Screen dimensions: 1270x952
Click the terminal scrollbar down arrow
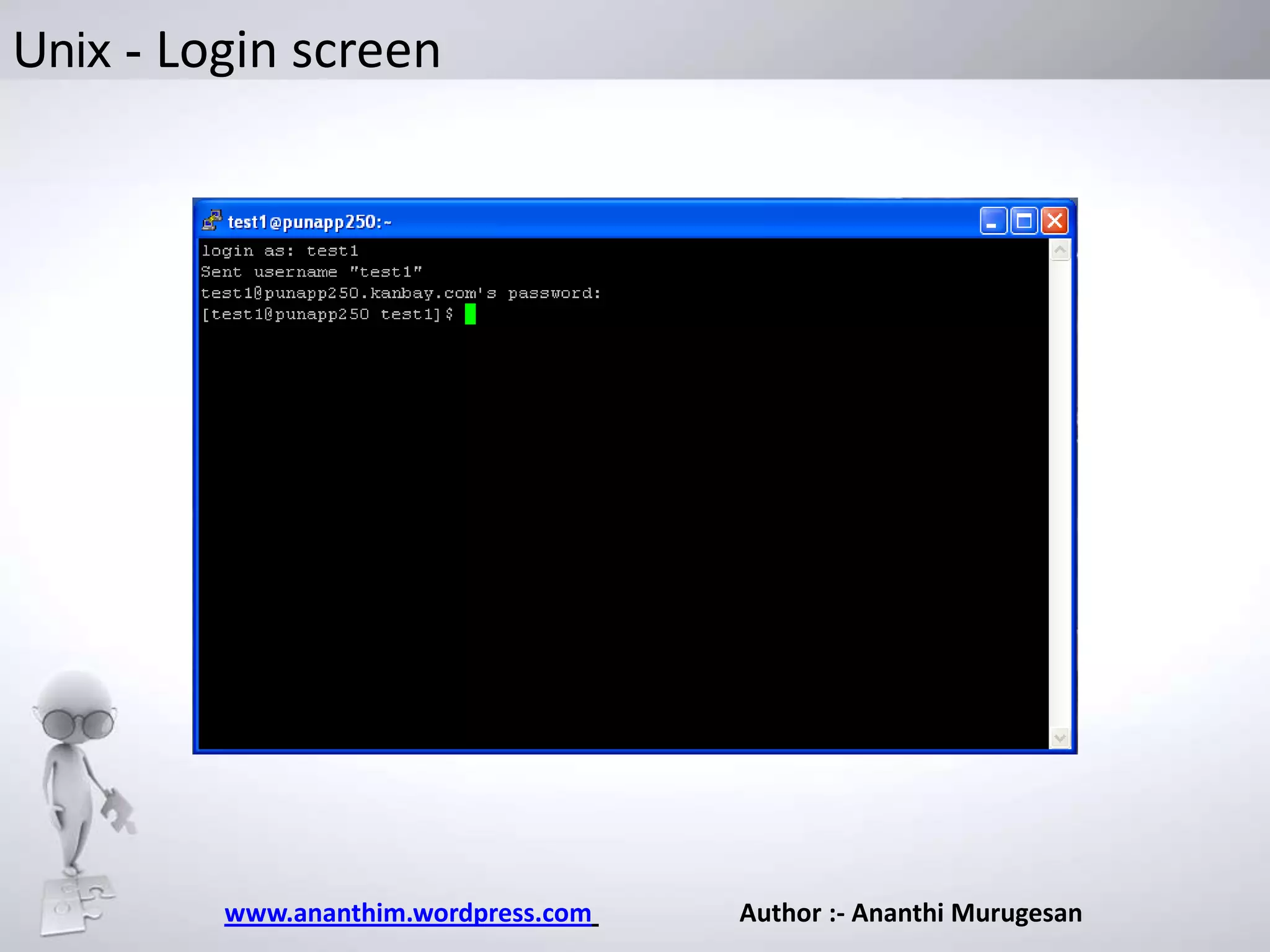click(x=1060, y=738)
